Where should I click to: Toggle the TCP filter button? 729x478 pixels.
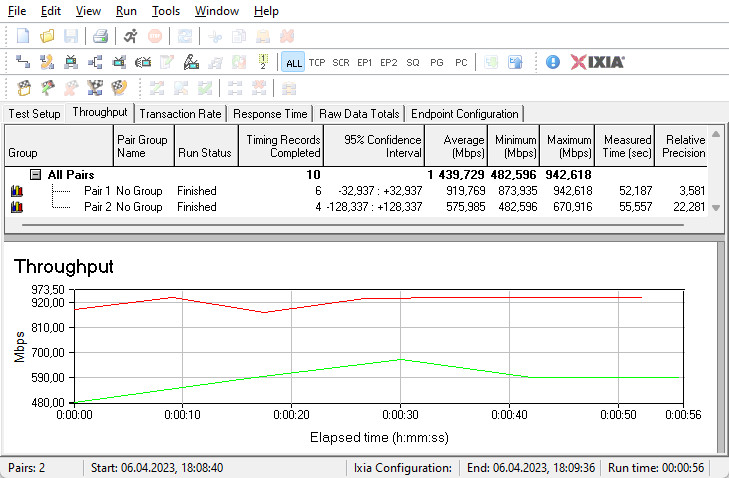tap(317, 62)
